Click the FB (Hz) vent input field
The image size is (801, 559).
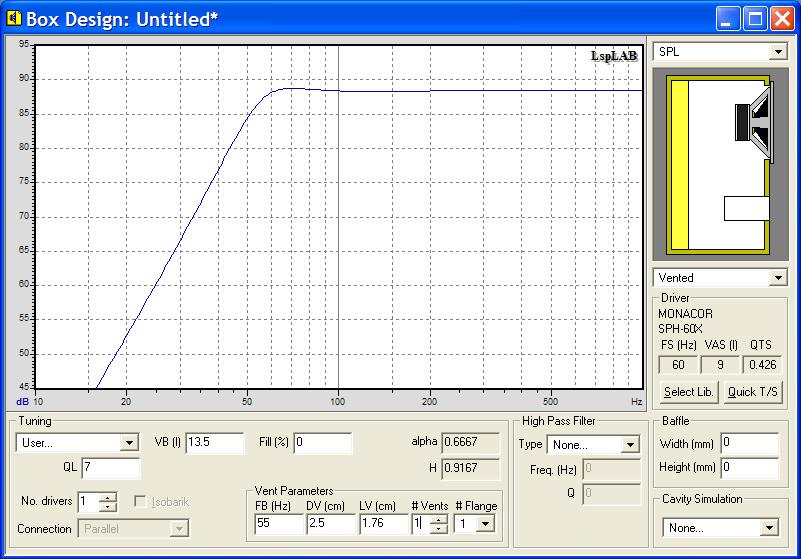coord(279,523)
